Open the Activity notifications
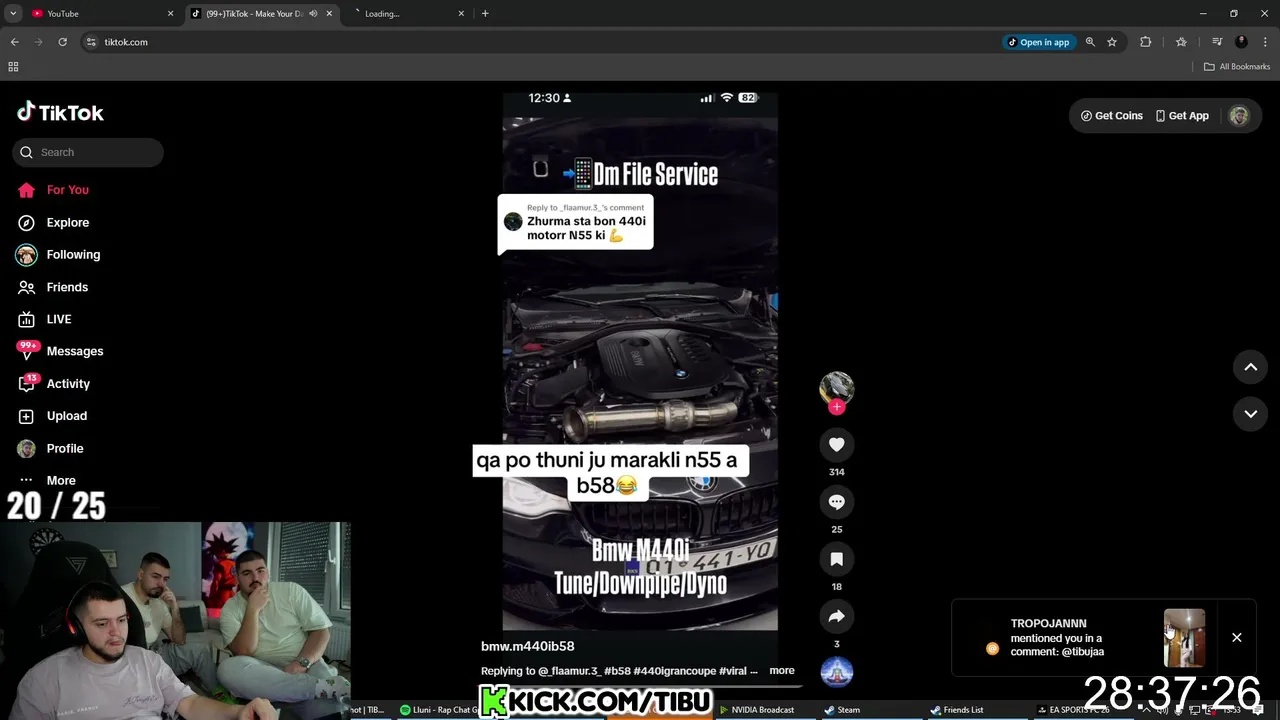1280x720 pixels. 54,383
